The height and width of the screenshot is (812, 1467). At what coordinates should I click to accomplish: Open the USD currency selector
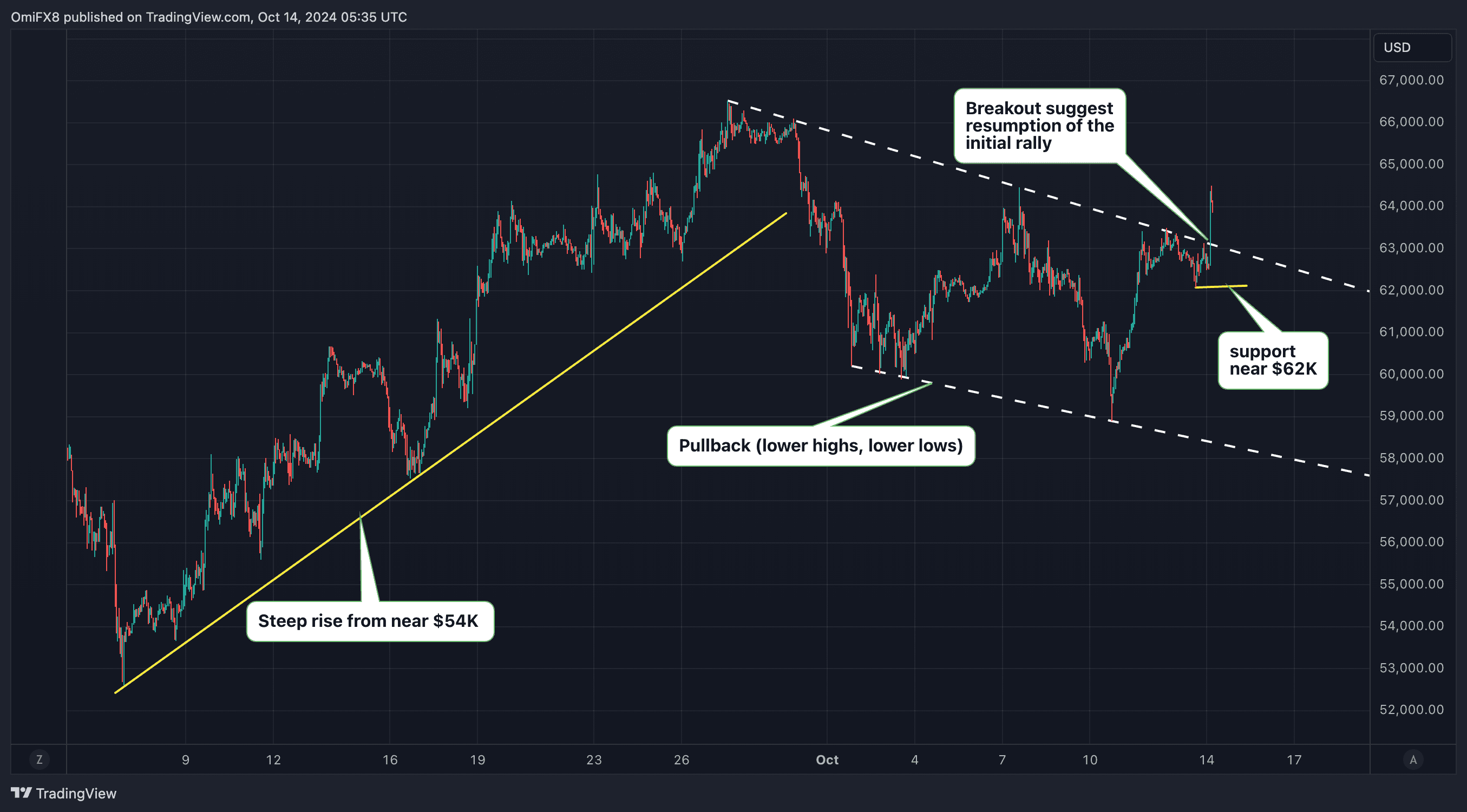[1413, 47]
